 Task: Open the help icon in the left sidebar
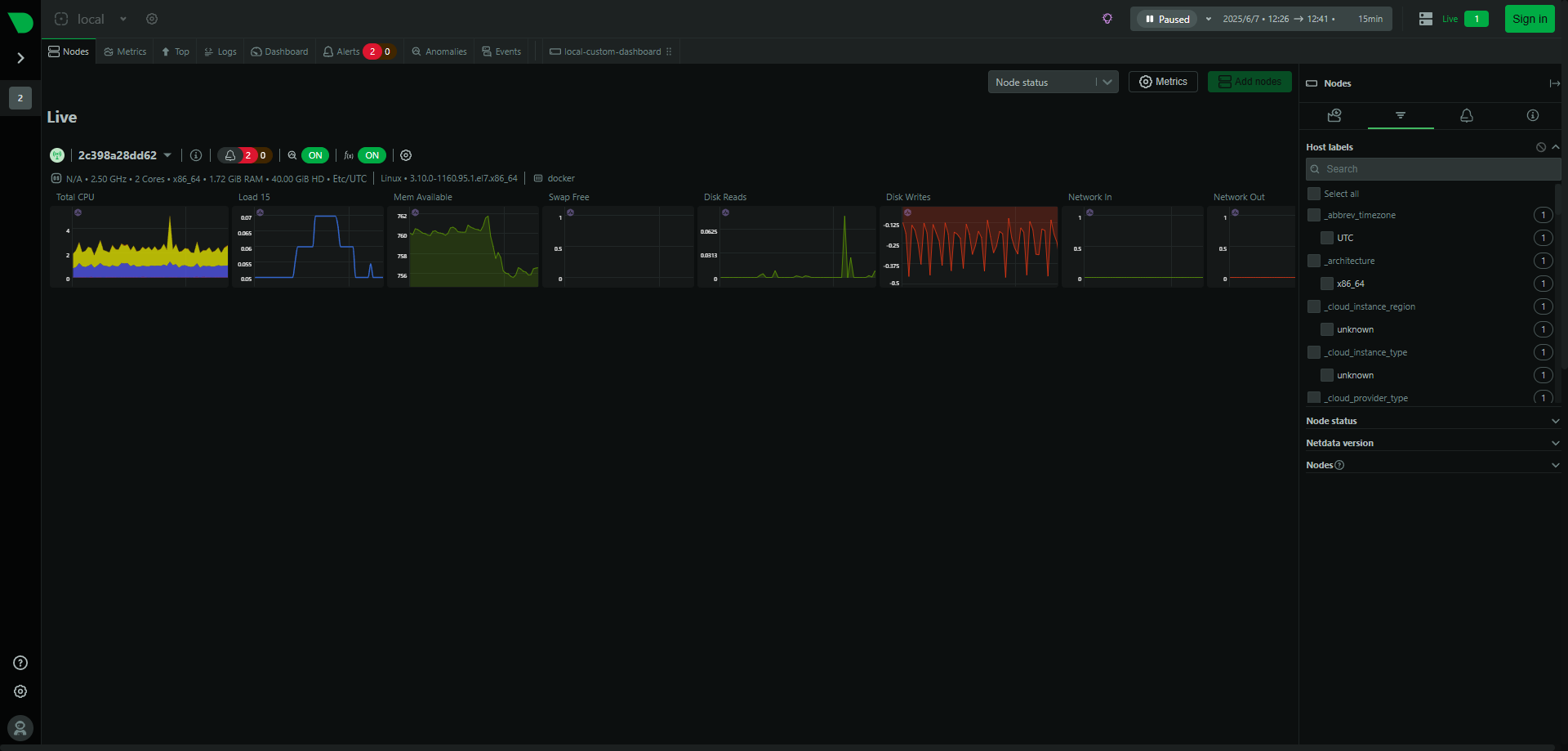coord(20,663)
